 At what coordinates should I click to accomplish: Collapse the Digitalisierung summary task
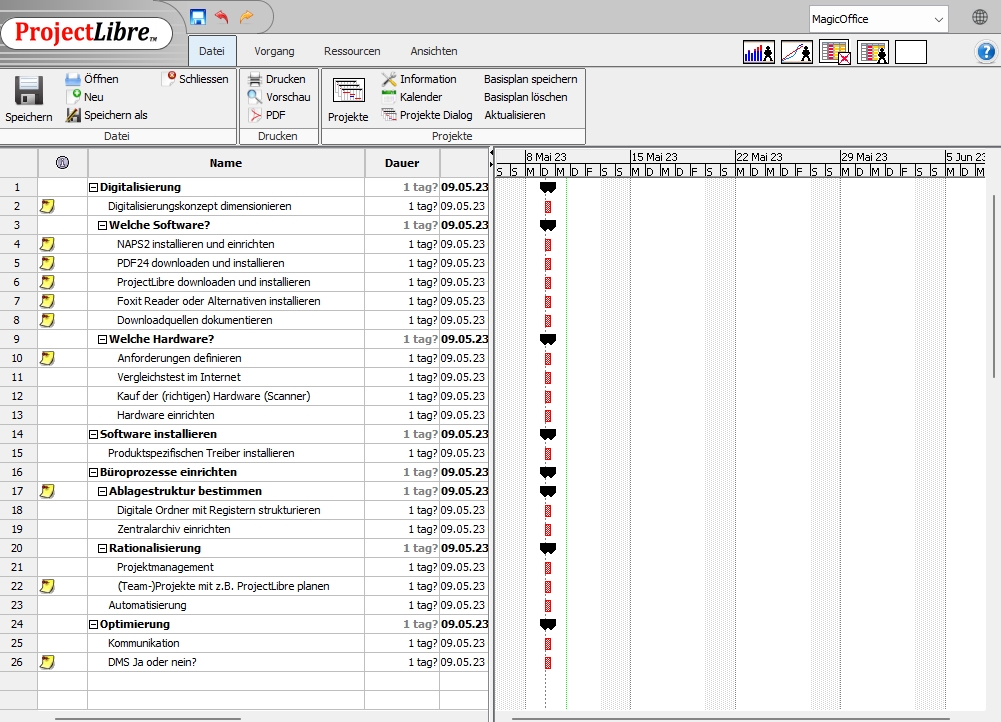click(x=94, y=187)
